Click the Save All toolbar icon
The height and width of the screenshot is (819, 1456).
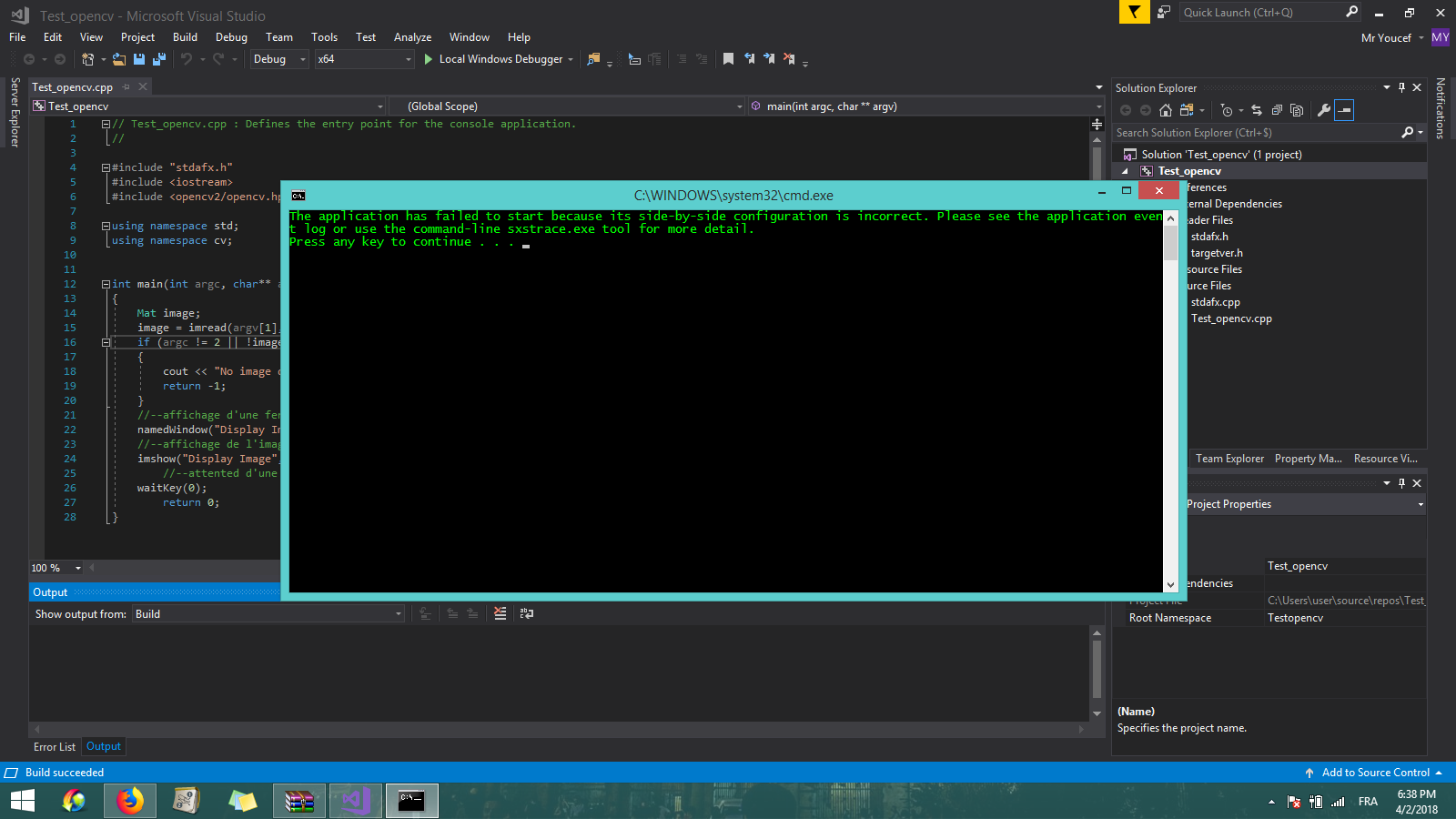159,59
